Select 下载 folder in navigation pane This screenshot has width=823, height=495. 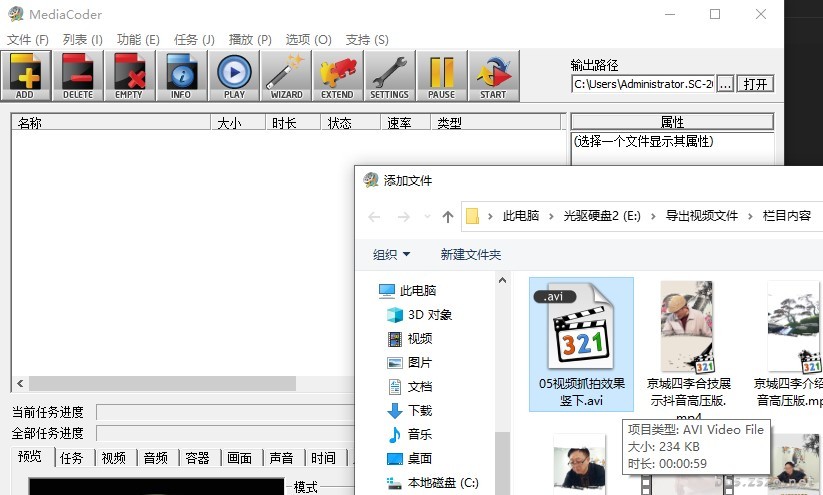coord(410,410)
